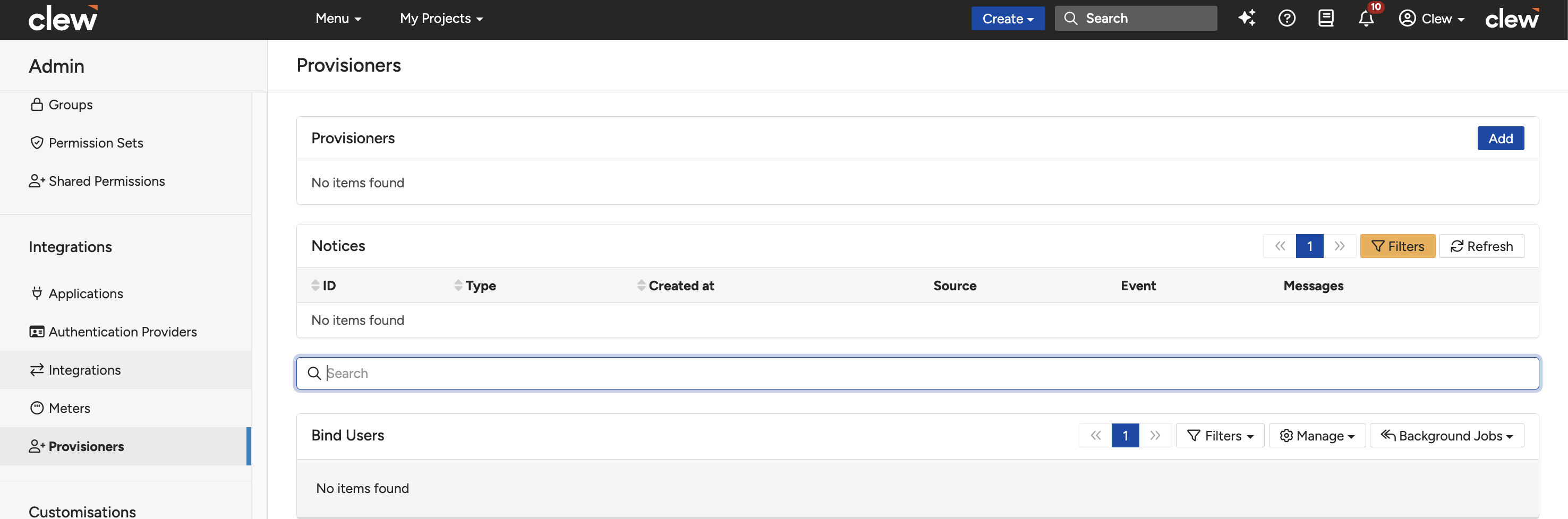The width and height of the screenshot is (1568, 519).
Task: Open the Bind Users Filters dropdown
Action: click(1220, 436)
